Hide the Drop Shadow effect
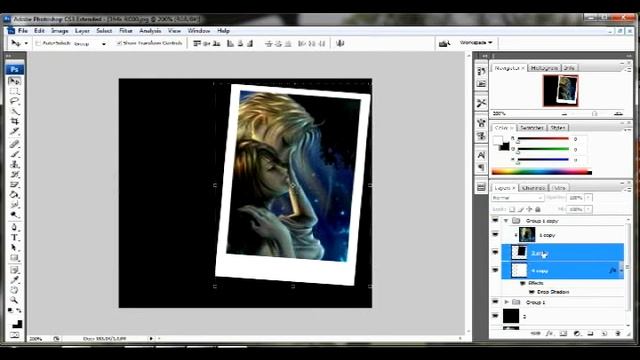Image resolution: width=640 pixels, height=360 pixels. [x=531, y=292]
